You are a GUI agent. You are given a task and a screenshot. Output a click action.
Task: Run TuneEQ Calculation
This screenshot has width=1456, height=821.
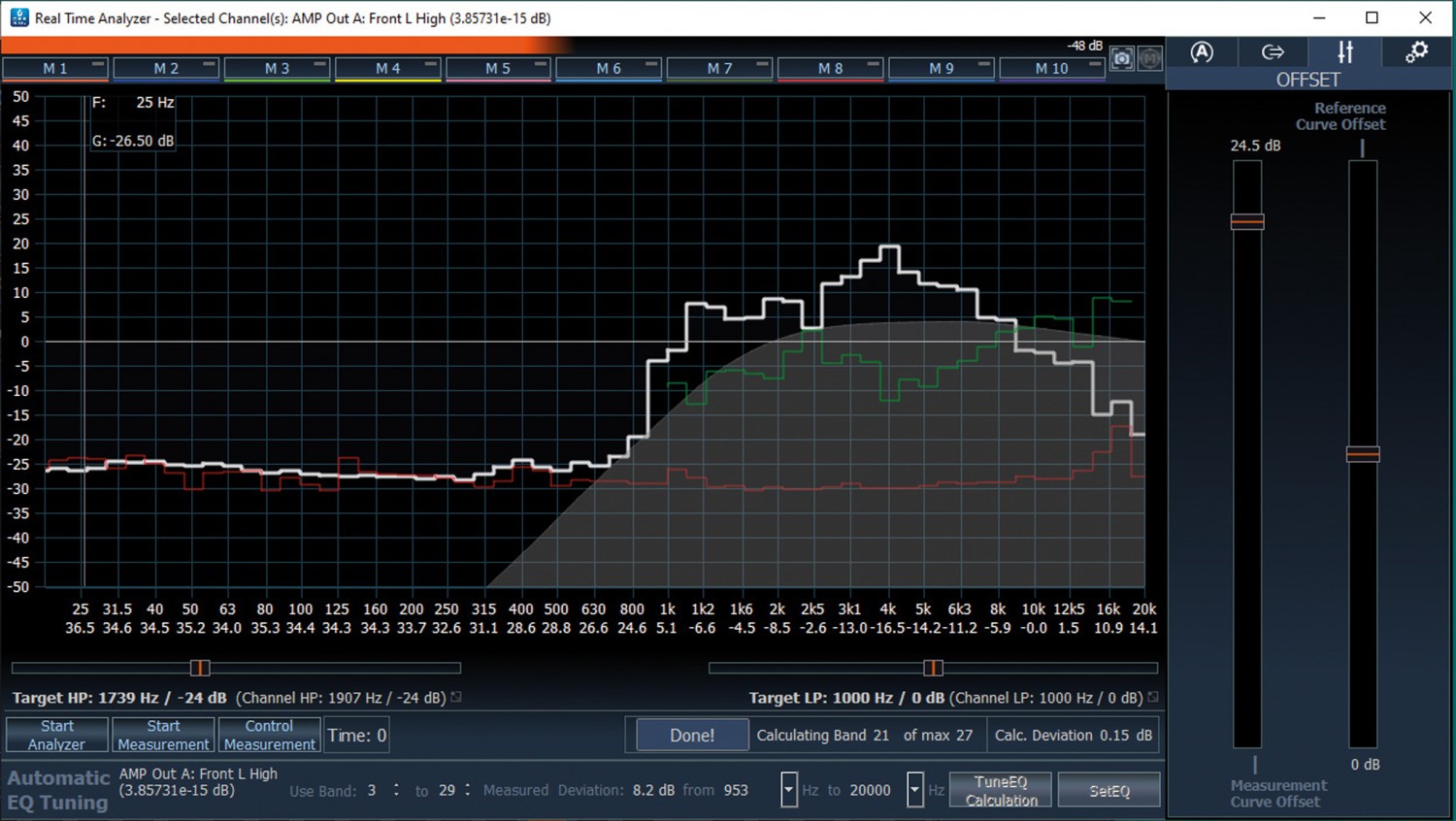[1001, 790]
